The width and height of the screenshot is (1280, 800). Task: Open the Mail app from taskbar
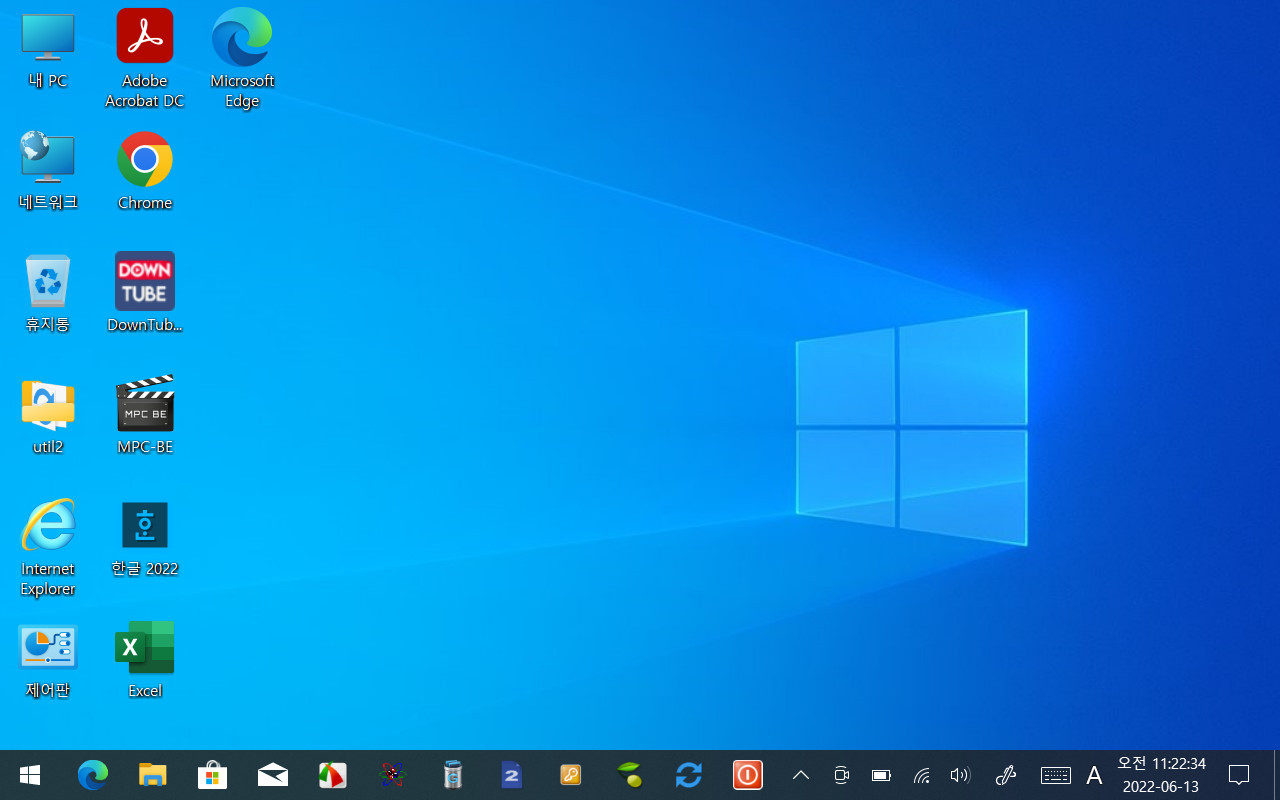click(272, 775)
